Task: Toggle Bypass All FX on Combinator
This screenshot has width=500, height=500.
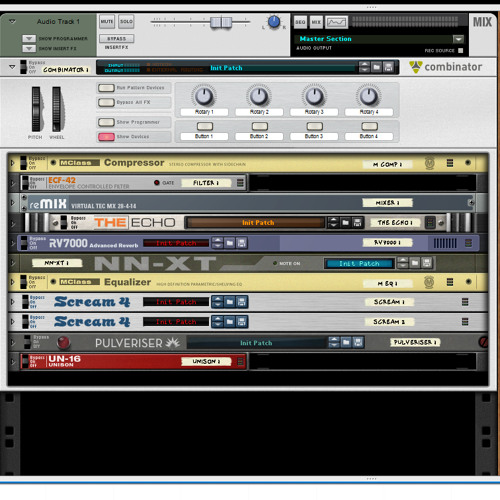Action: click(106, 102)
